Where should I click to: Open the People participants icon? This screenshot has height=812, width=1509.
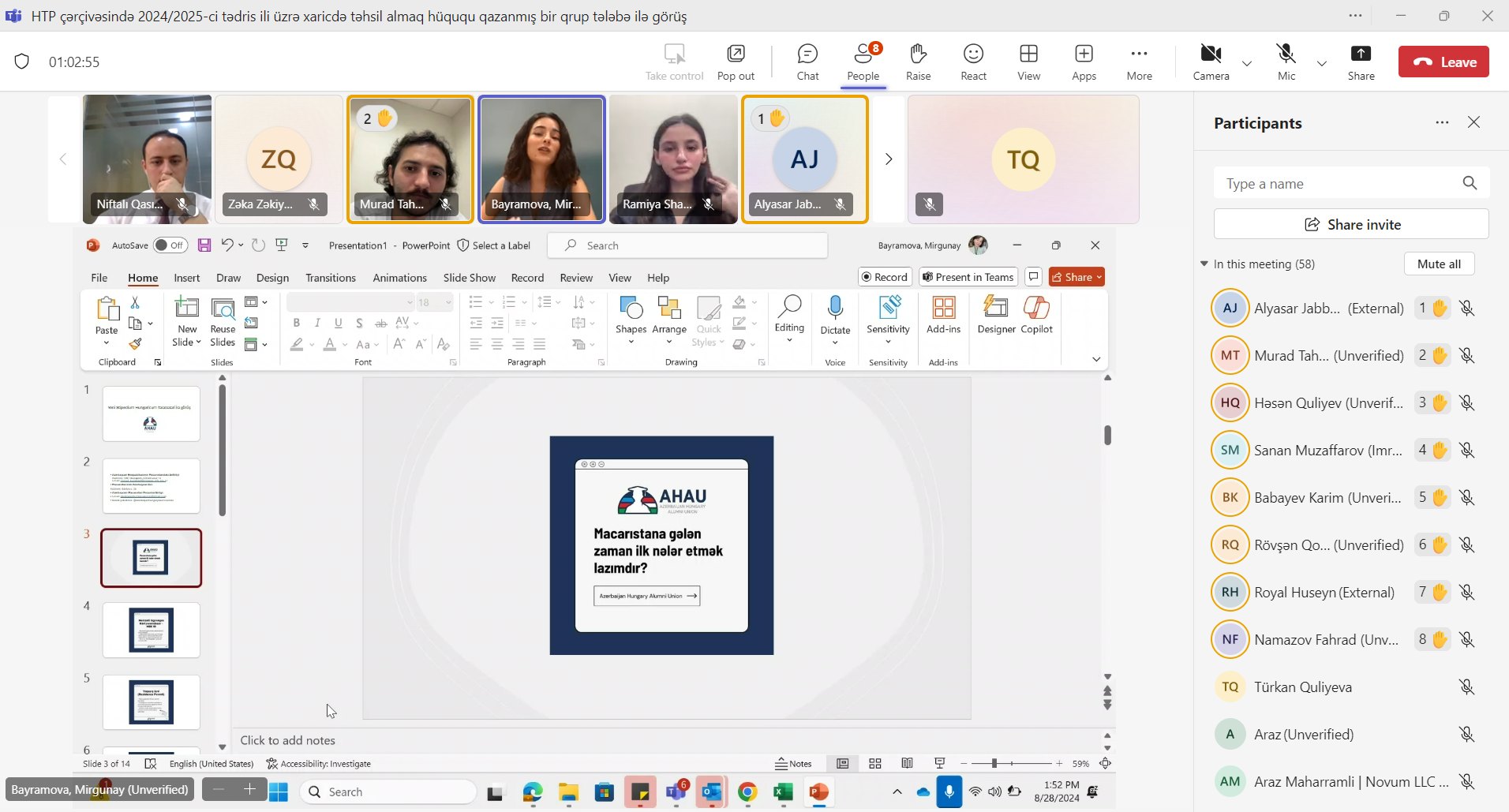pyautogui.click(x=863, y=62)
